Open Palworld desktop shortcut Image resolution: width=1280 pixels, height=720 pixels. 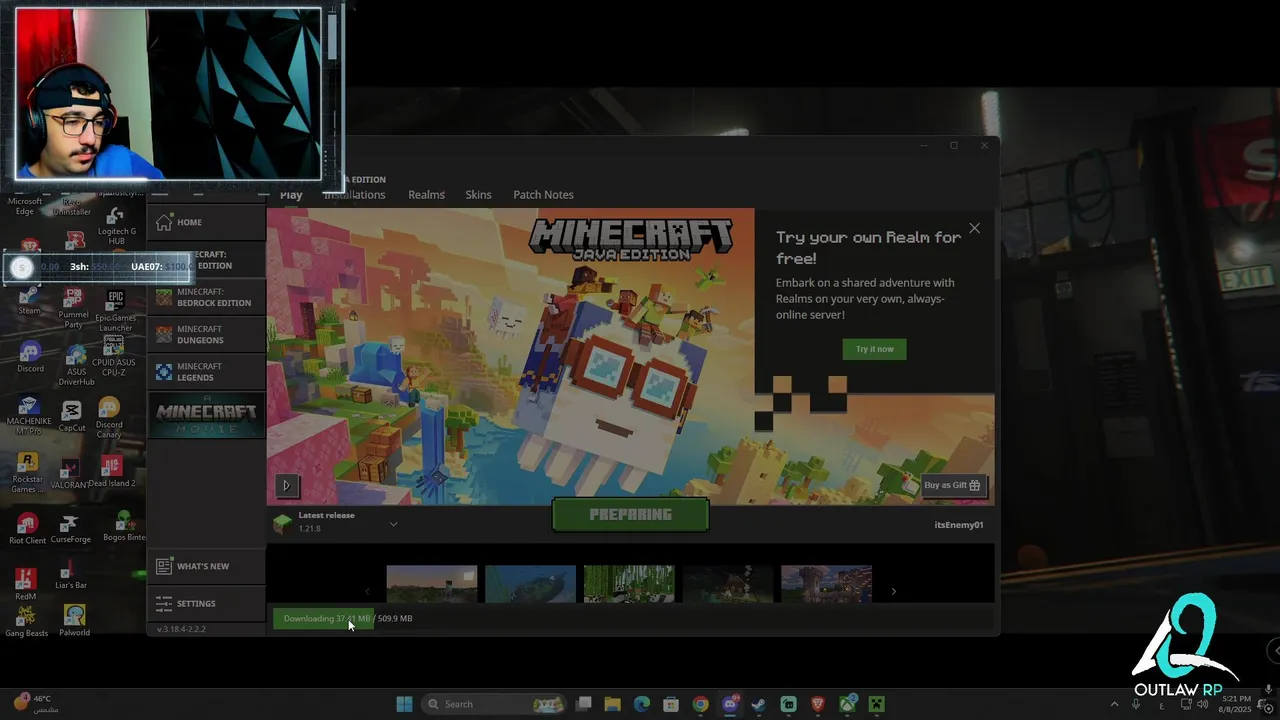pos(74,621)
